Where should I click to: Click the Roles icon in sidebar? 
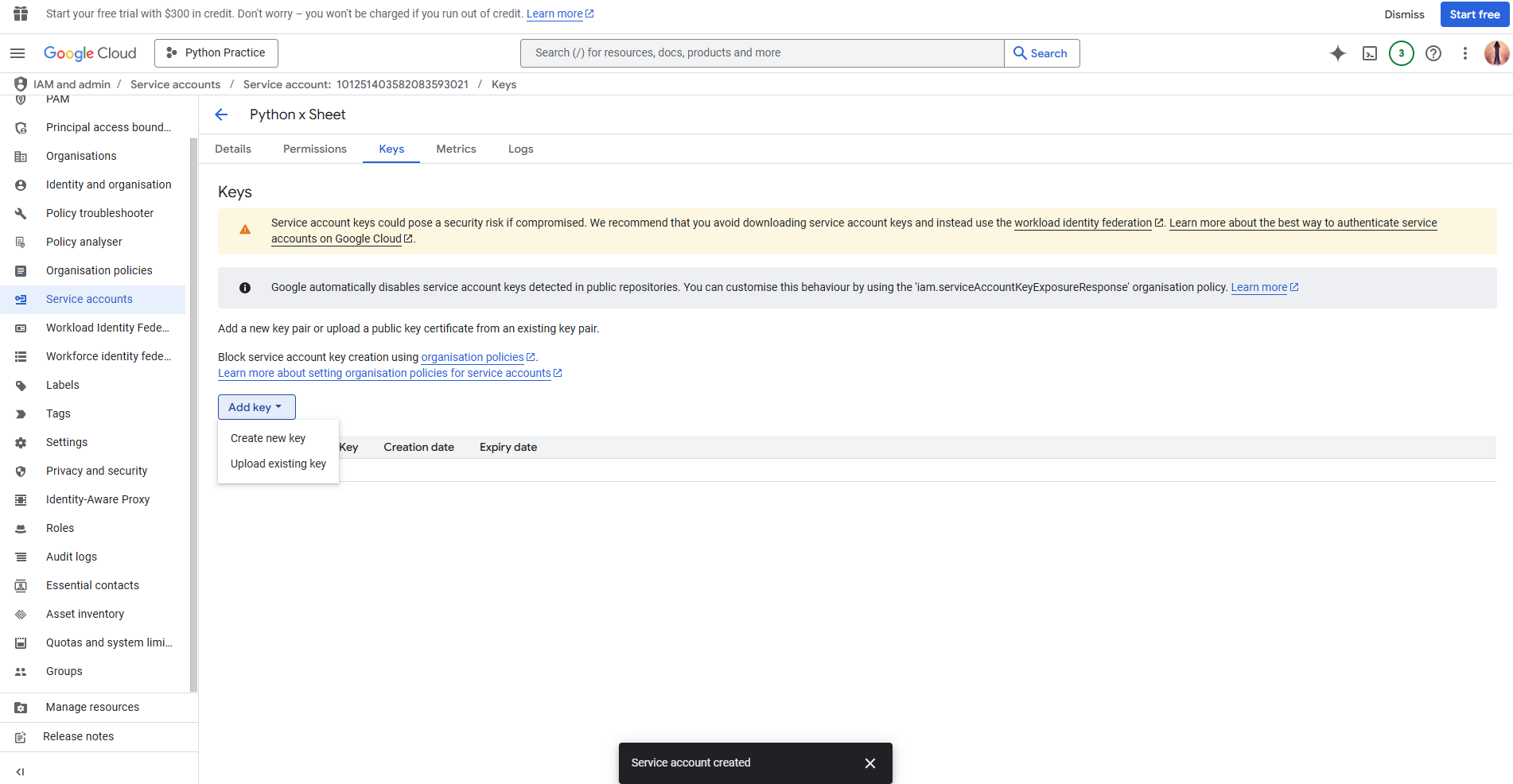(21, 529)
